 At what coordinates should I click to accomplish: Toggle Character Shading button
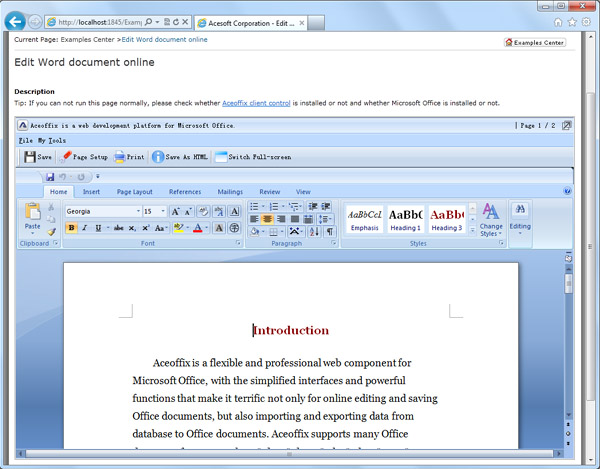pos(219,228)
